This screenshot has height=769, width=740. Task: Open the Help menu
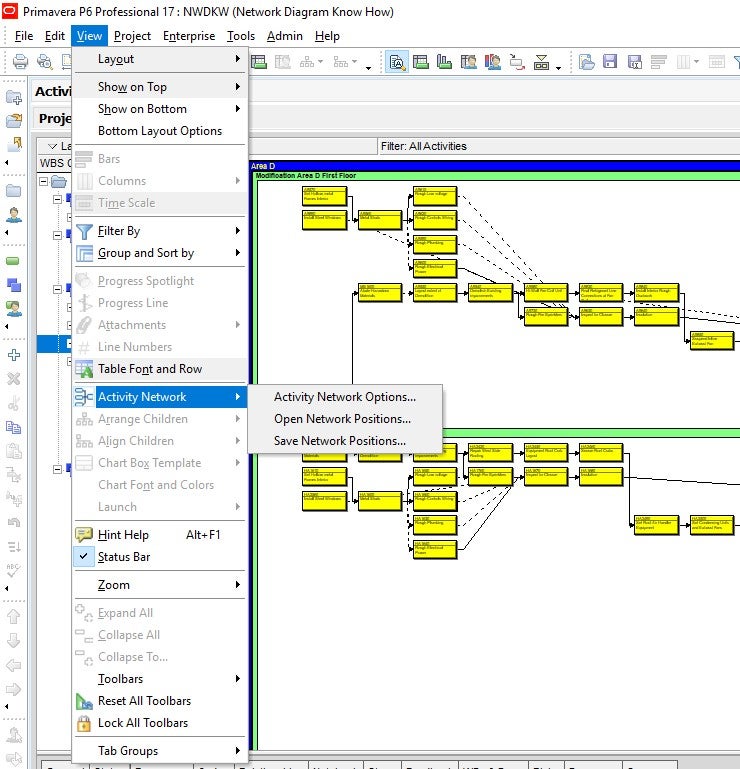pyautogui.click(x=327, y=36)
